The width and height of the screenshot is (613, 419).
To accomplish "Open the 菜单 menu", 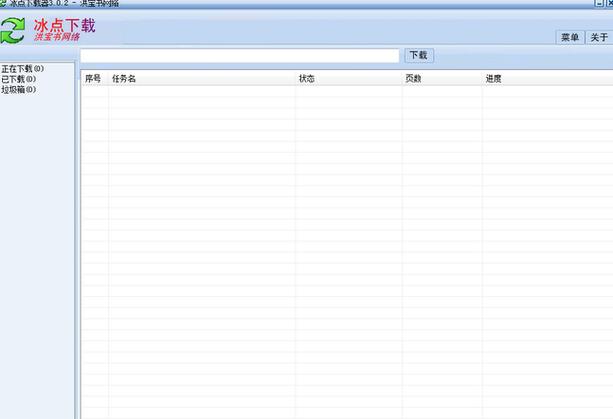I will pos(570,38).
